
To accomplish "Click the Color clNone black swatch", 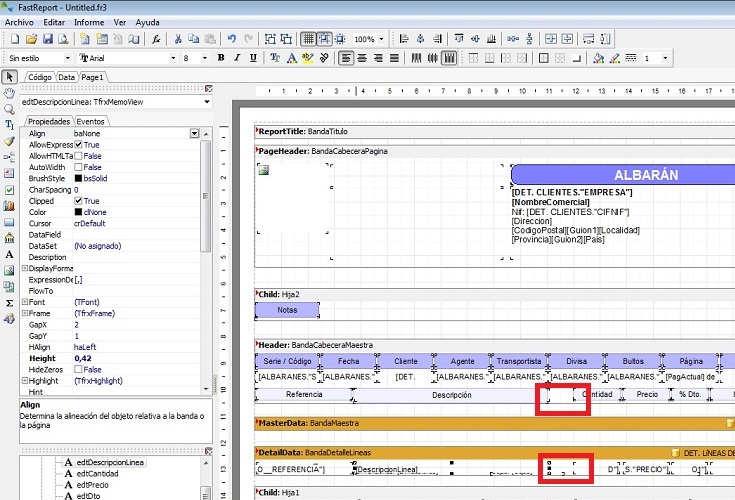I will [x=79, y=212].
